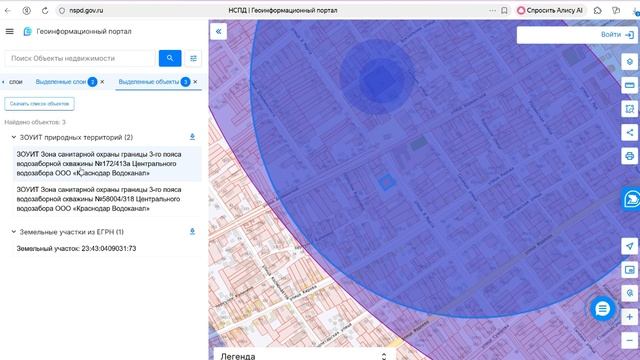This screenshot has height=360, width=640.
Task: Click the Геоинформационный портал logo icon
Action: [x=27, y=31]
